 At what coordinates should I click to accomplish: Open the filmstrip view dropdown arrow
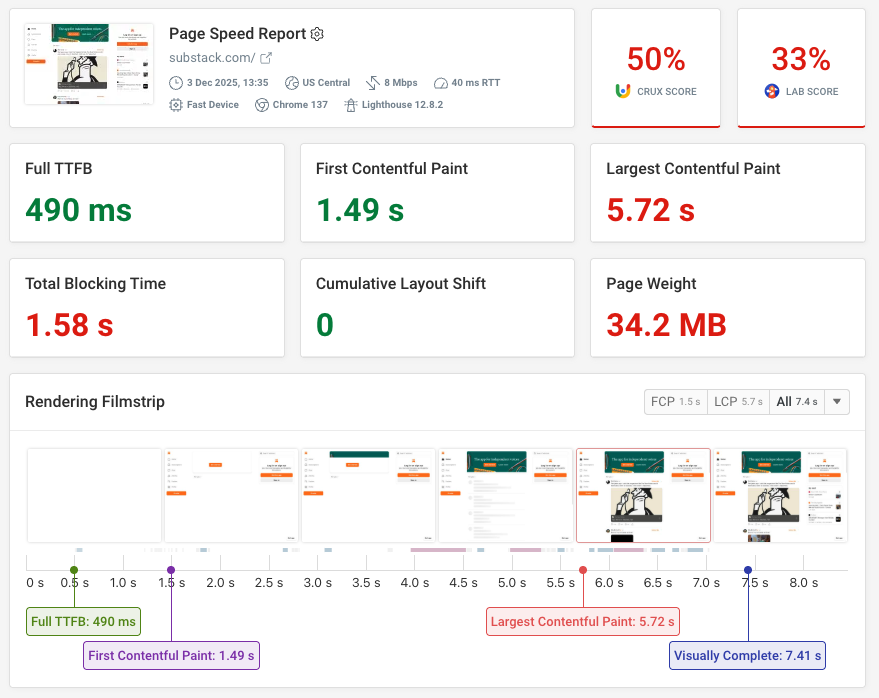click(837, 401)
